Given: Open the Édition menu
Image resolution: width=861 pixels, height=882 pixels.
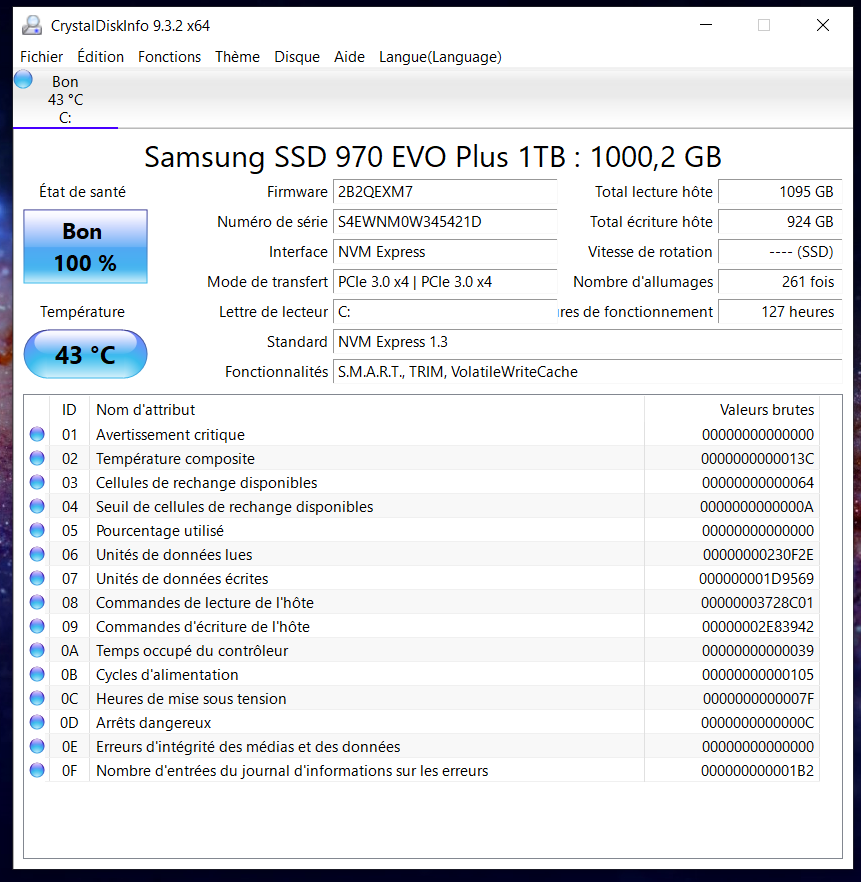Looking at the screenshot, I should coord(101,57).
